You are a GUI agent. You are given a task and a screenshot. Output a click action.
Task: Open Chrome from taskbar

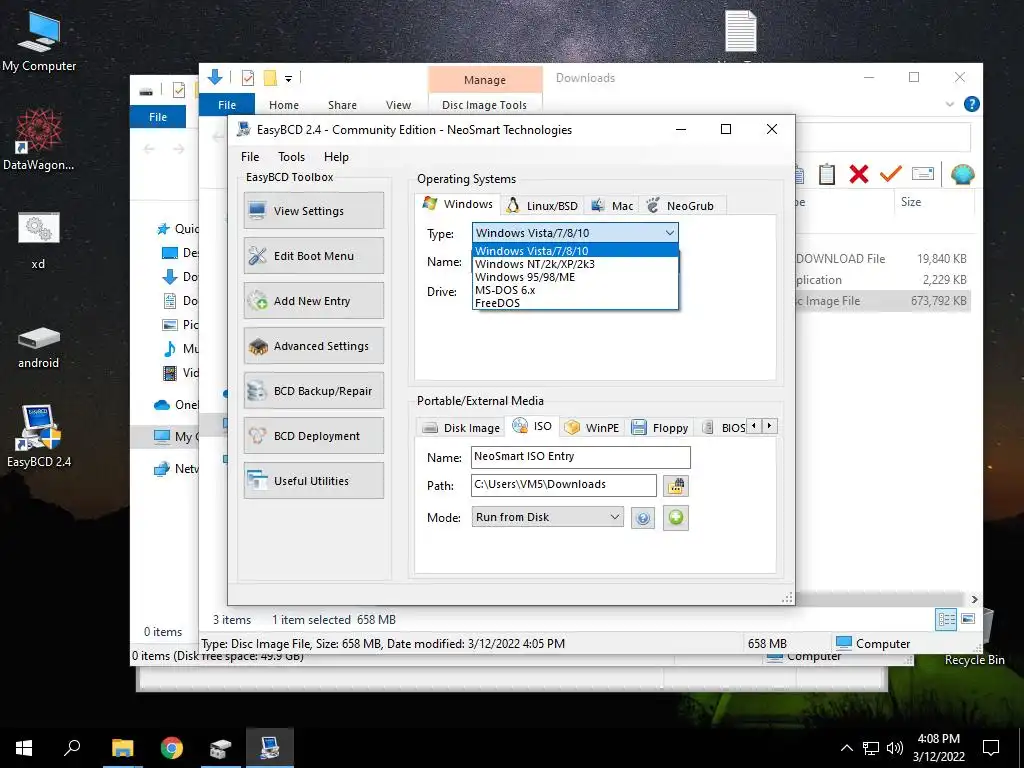(x=171, y=748)
